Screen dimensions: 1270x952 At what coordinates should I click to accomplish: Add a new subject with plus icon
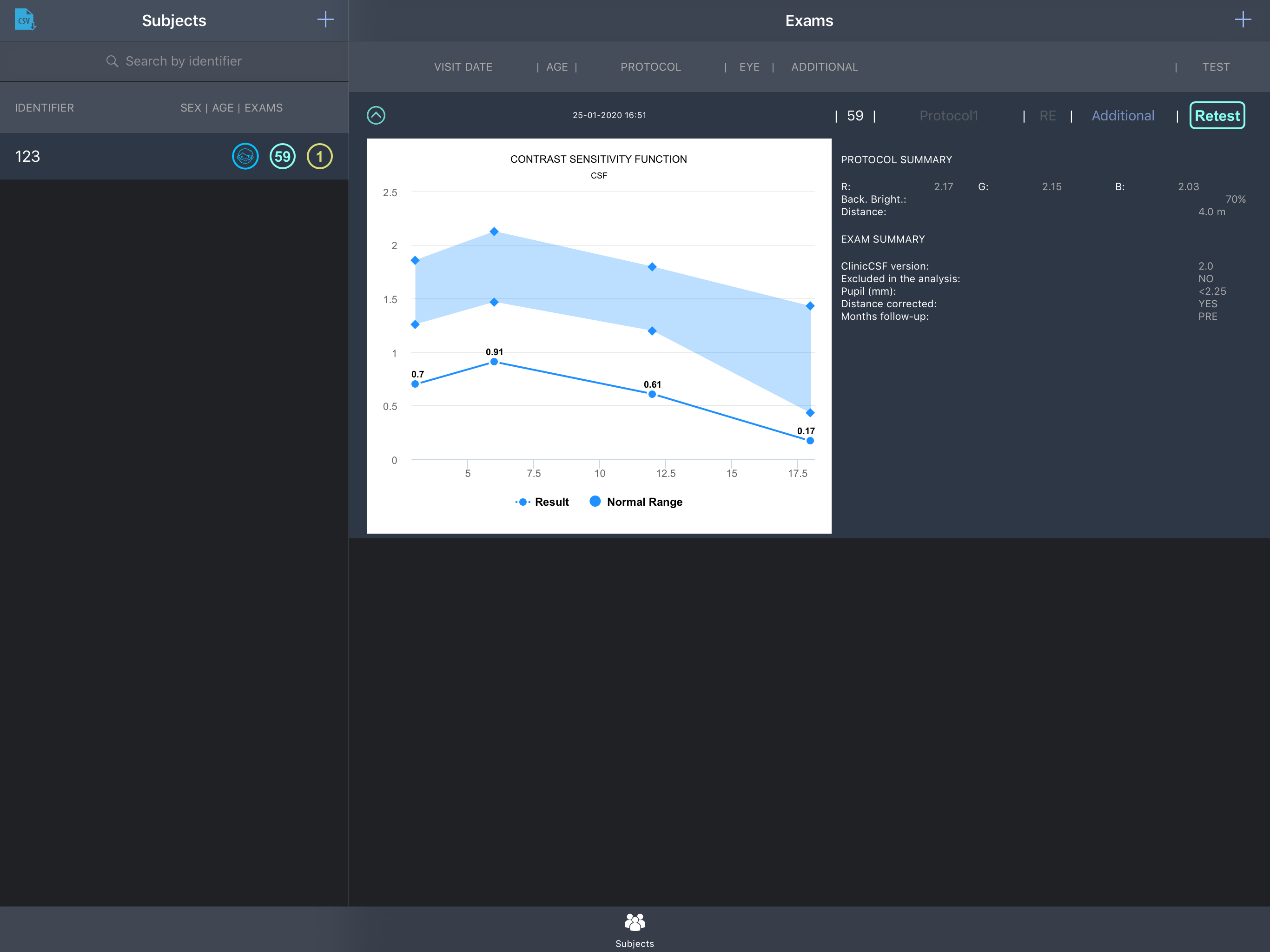tap(325, 20)
